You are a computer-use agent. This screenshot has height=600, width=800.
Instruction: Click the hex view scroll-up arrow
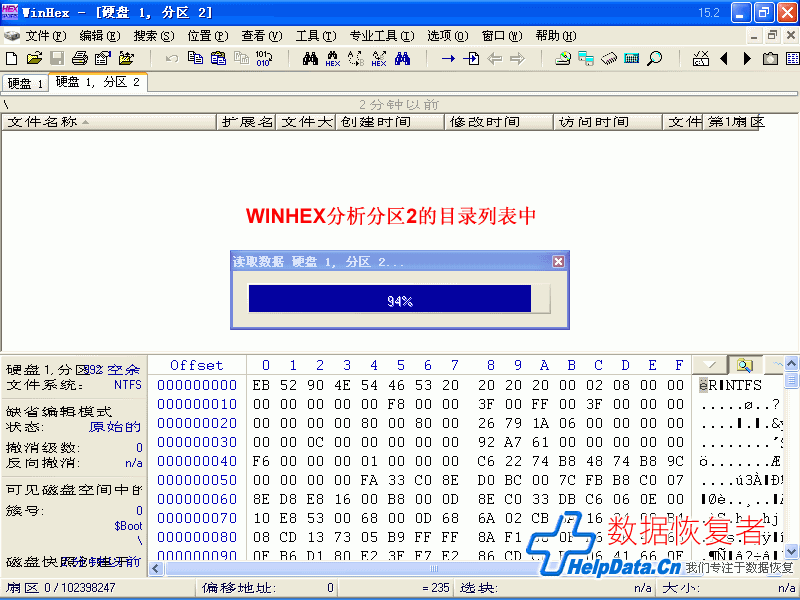(791, 363)
